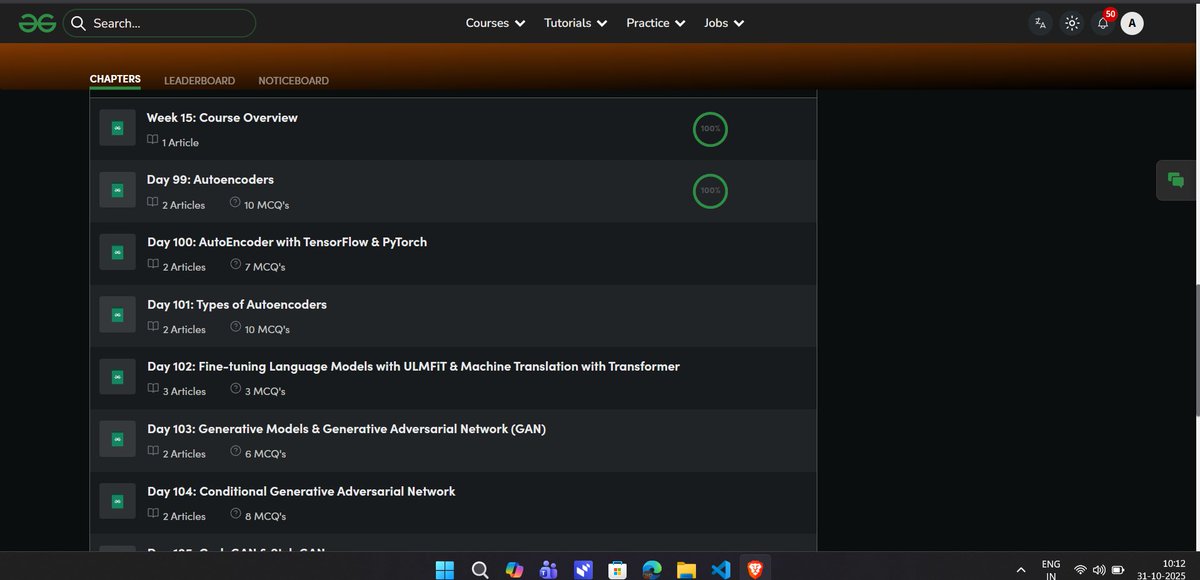
Task: Click the GeeksforGeeks logo
Action: [x=37, y=23]
